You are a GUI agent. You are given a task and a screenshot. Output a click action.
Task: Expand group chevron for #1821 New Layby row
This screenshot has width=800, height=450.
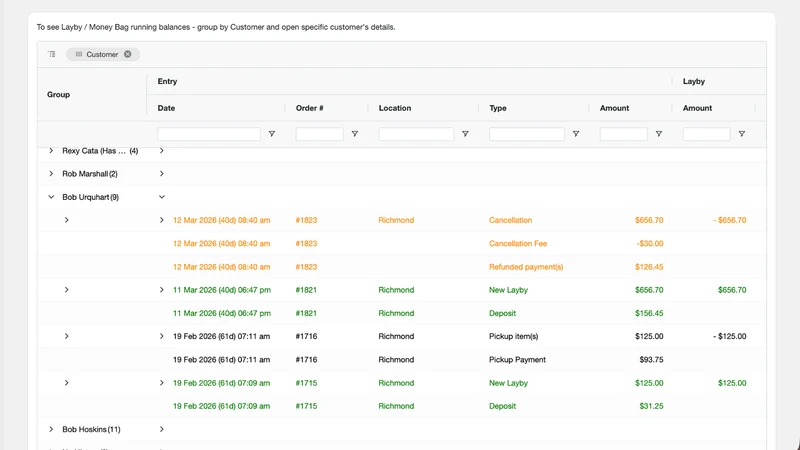[66, 290]
